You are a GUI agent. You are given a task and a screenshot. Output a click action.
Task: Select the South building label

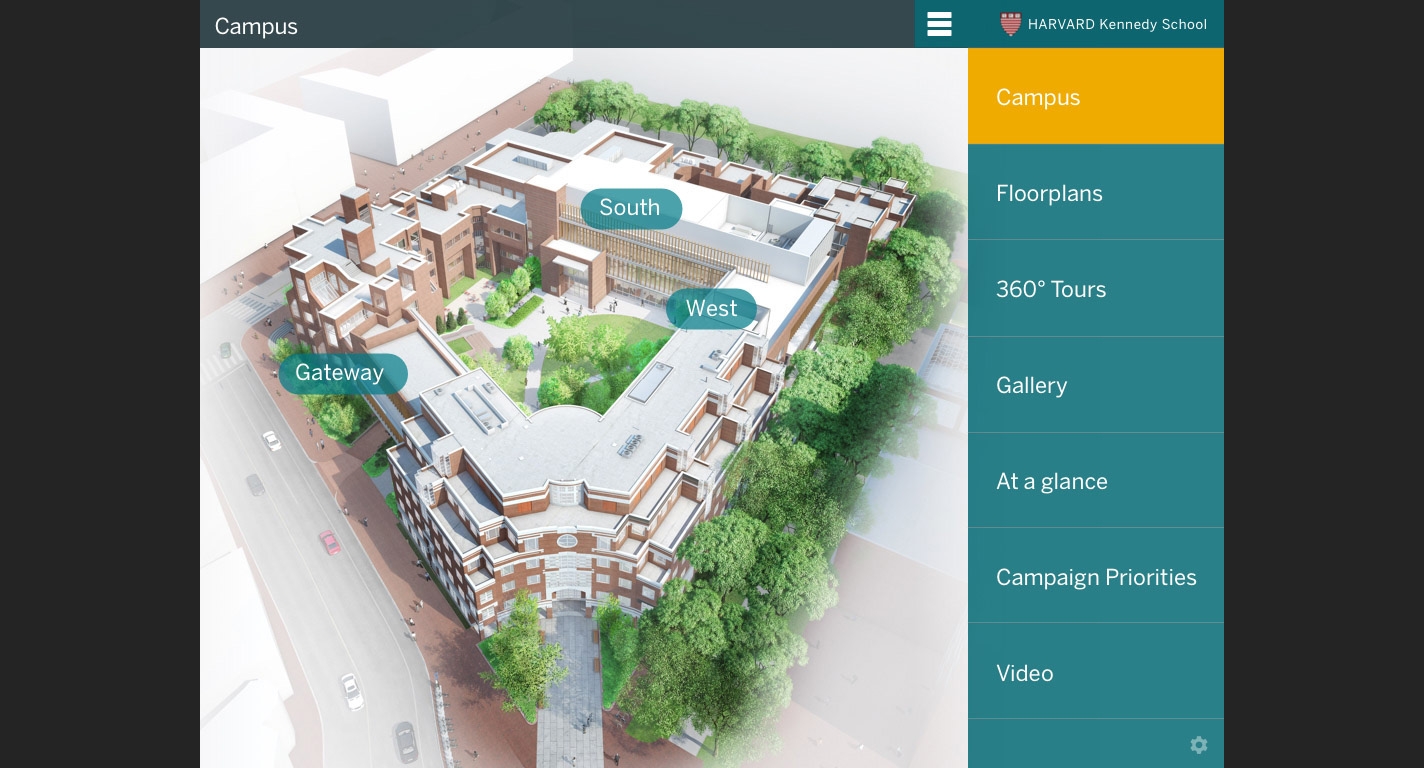click(631, 208)
